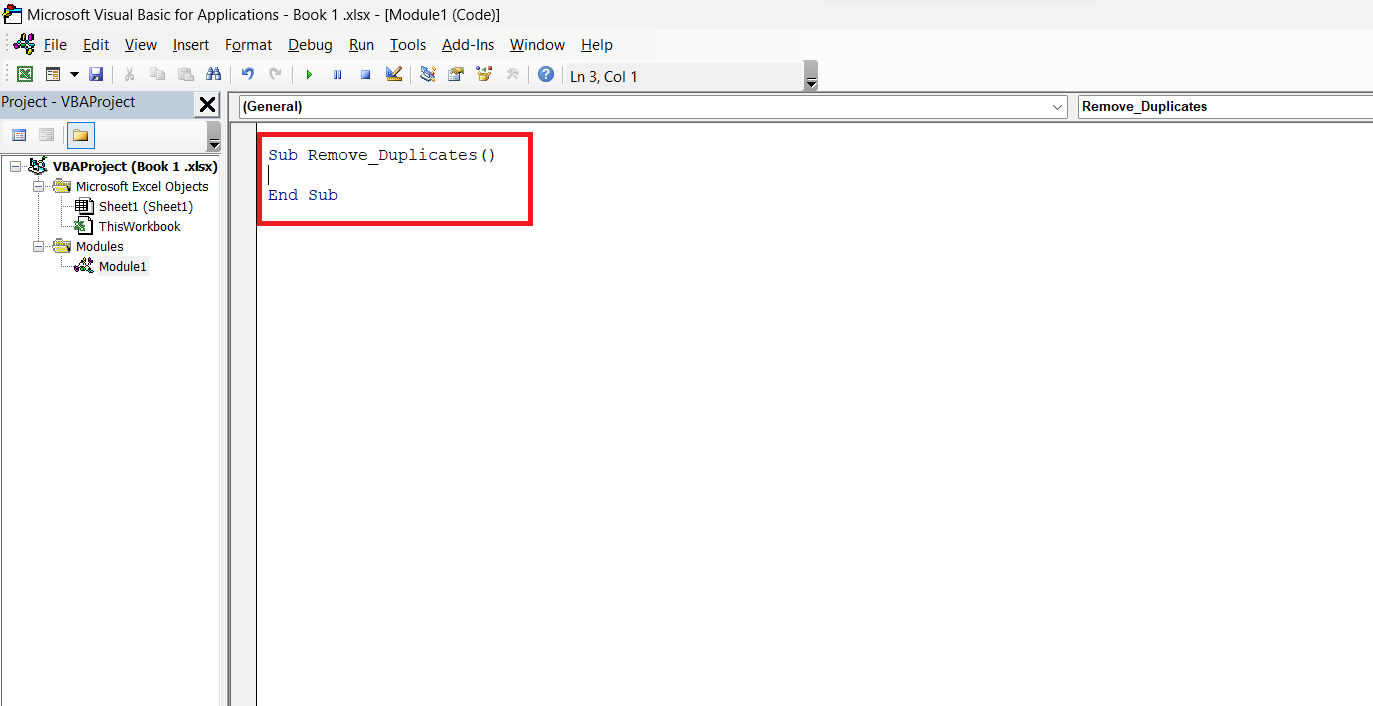Click the Toolbox wrench icon
The width and height of the screenshot is (1373, 706).
pyautogui.click(x=513, y=75)
